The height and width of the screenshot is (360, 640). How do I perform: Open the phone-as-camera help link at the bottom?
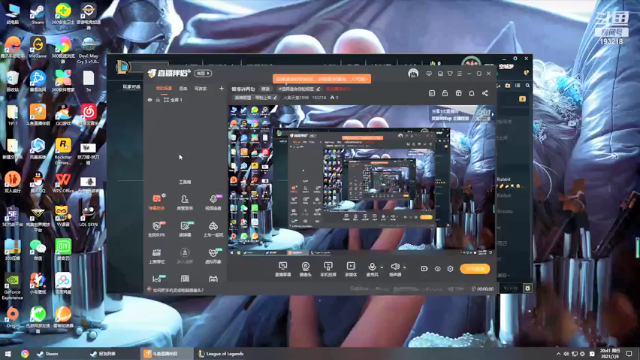(178, 290)
